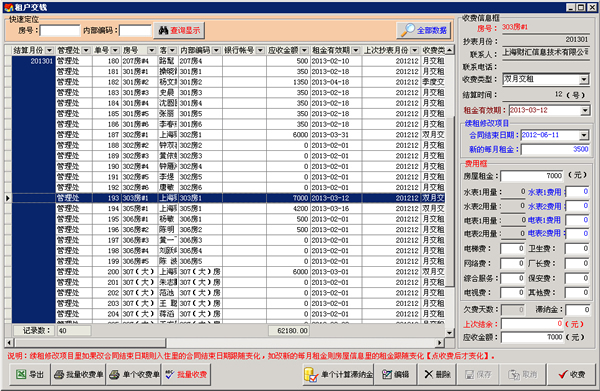Click the 上次结余 input field
Image resolution: width=600 pixels, height=391 pixels.
(x=532, y=324)
